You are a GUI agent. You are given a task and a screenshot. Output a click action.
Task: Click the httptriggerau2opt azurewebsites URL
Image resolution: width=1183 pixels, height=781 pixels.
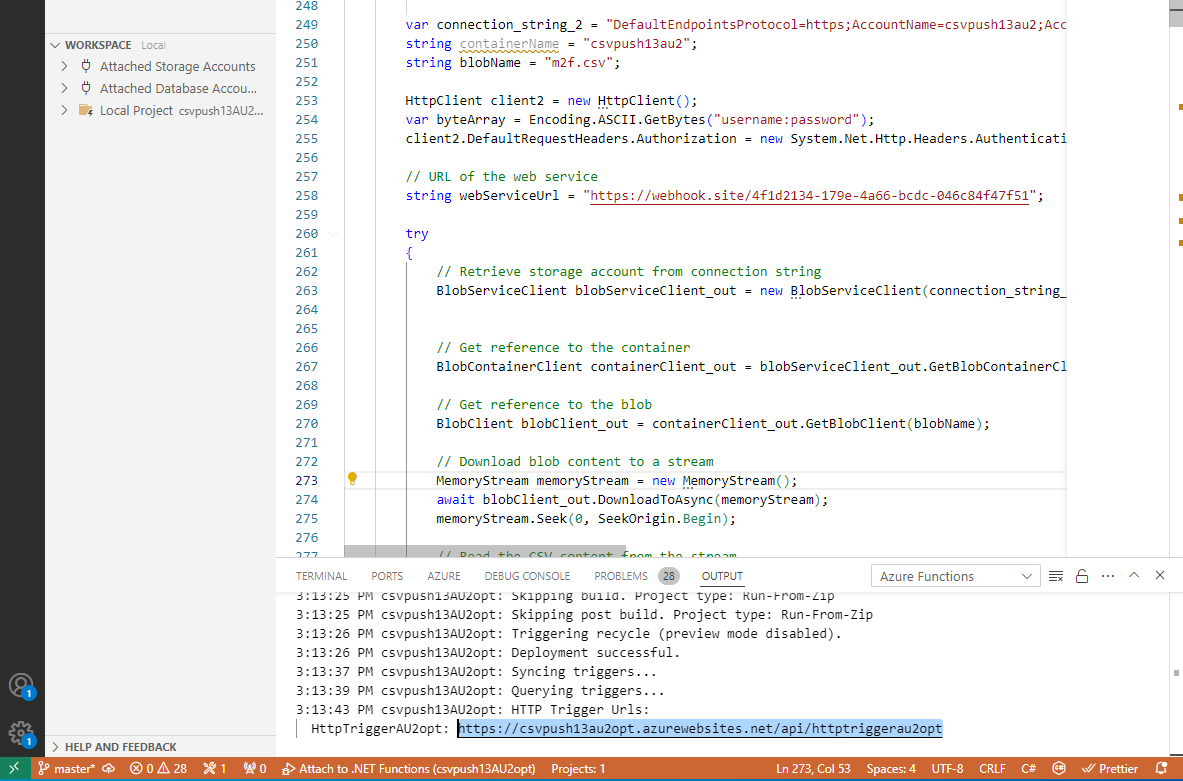point(700,729)
